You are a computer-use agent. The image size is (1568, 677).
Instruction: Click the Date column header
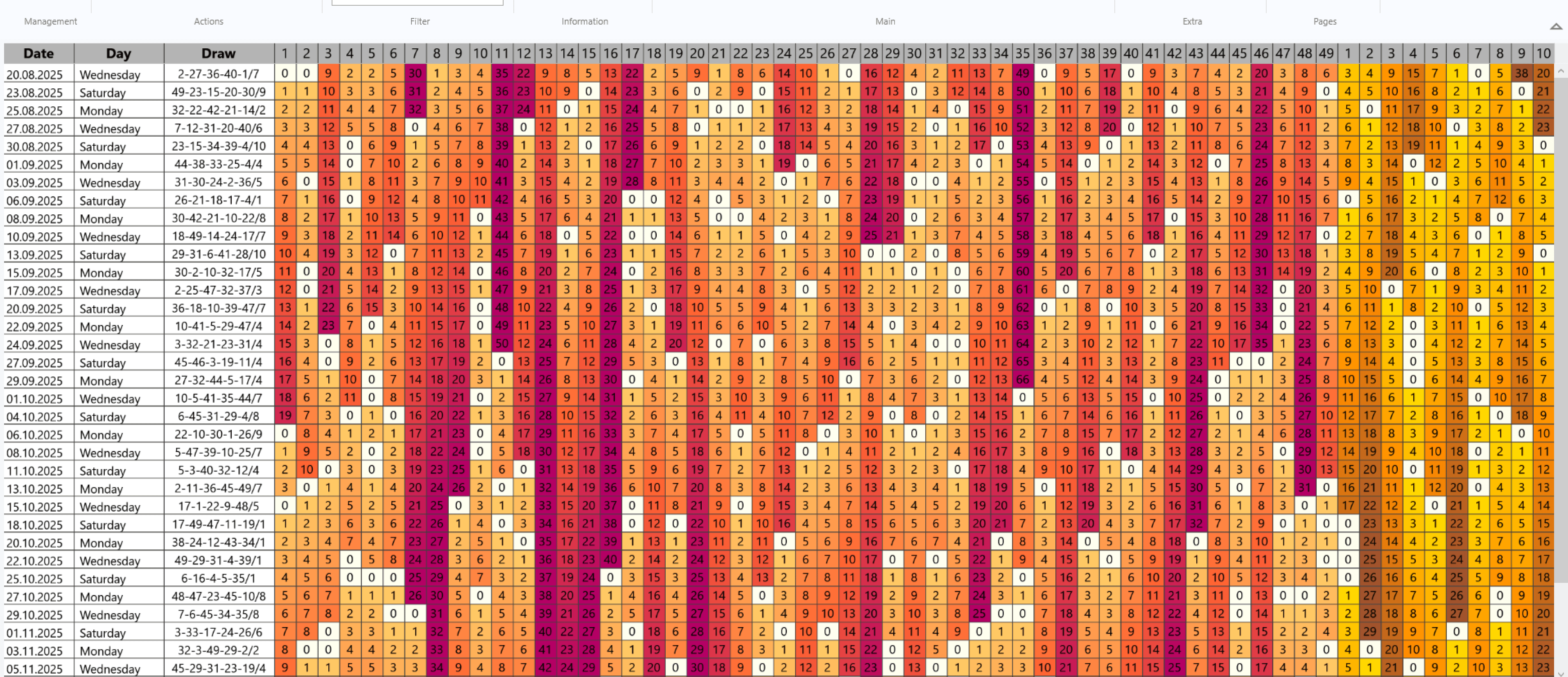click(x=38, y=54)
